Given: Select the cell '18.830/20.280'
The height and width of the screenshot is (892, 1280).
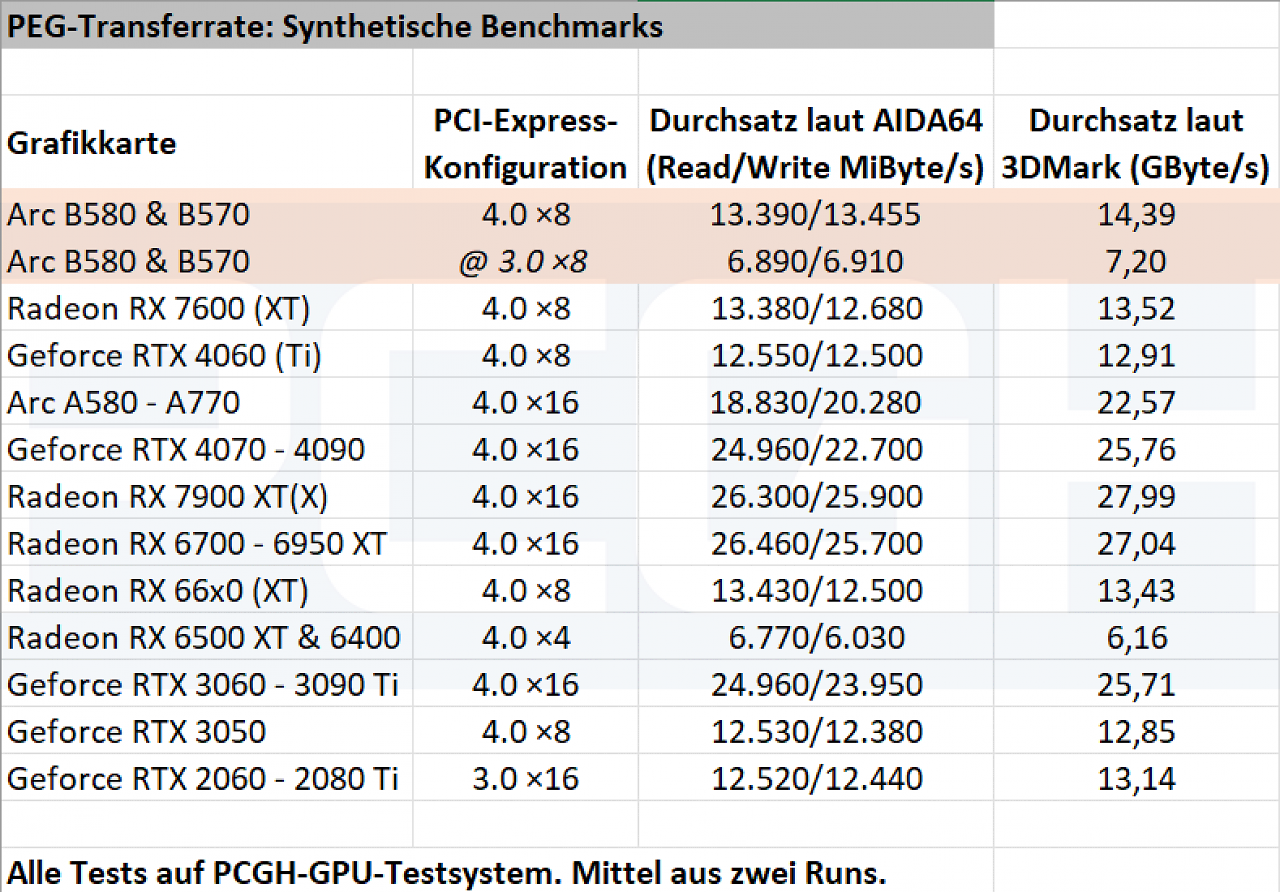Looking at the screenshot, I should (816, 401).
